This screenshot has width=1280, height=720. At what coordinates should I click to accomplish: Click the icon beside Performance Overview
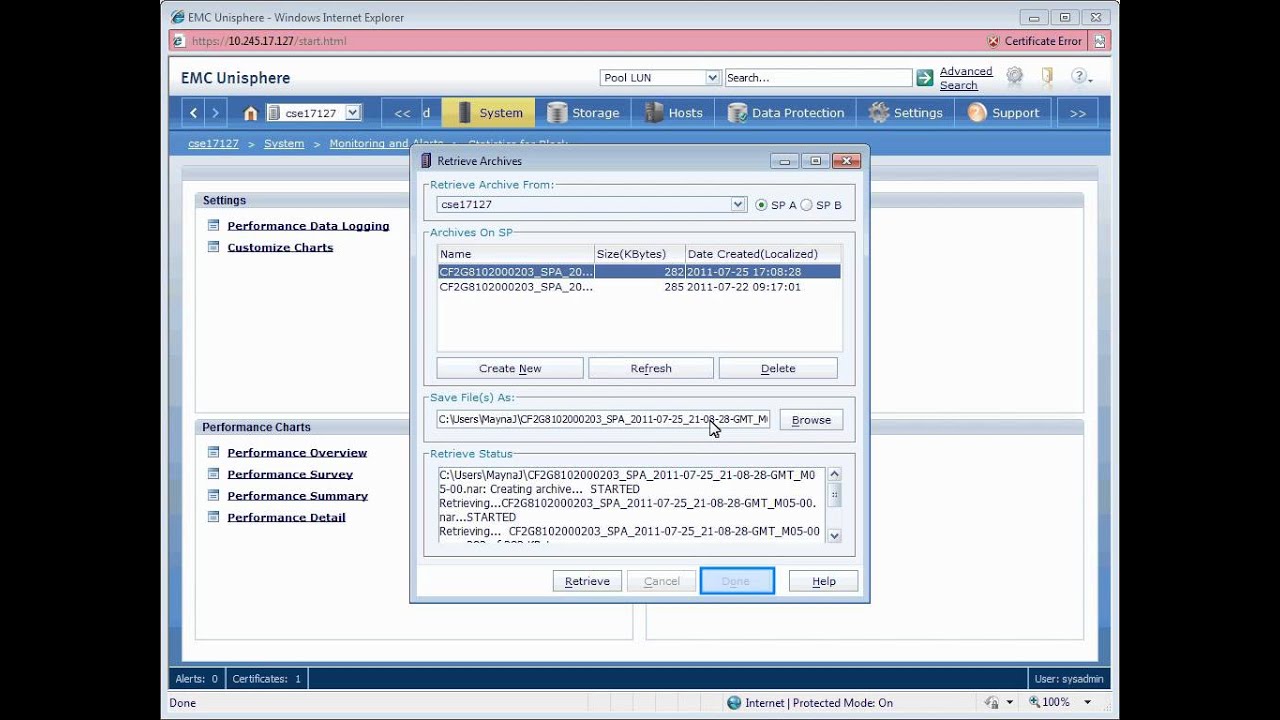coord(213,452)
